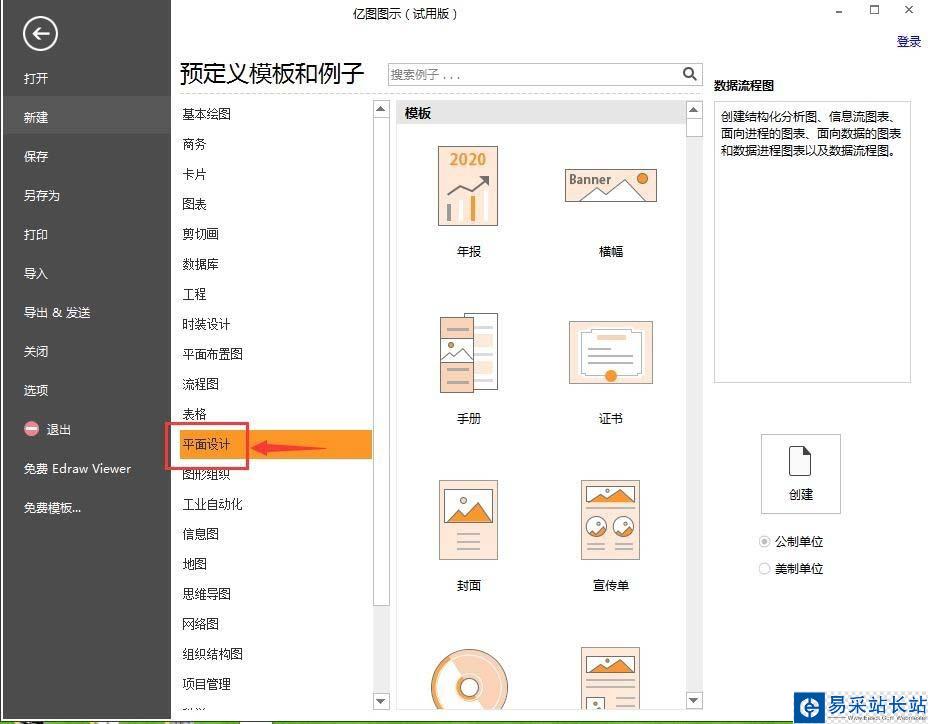Select the 信息图 category
The width and height of the screenshot is (928, 724).
[200, 534]
